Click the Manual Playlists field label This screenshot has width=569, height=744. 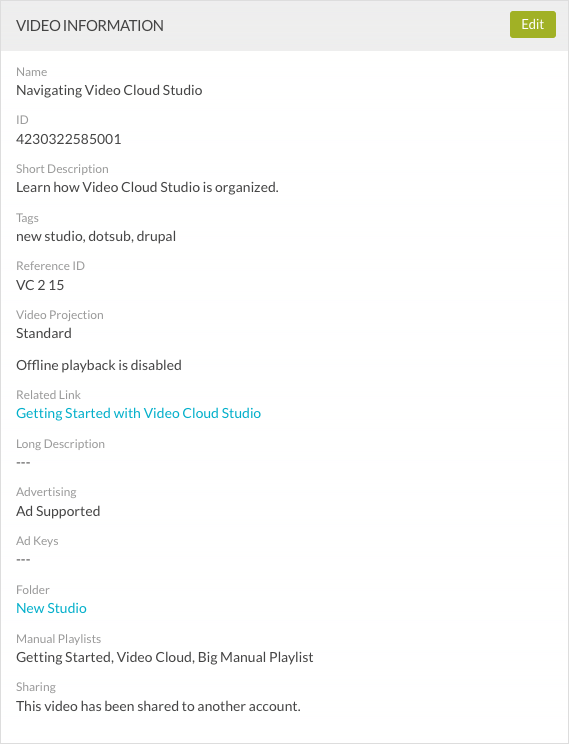(x=58, y=639)
